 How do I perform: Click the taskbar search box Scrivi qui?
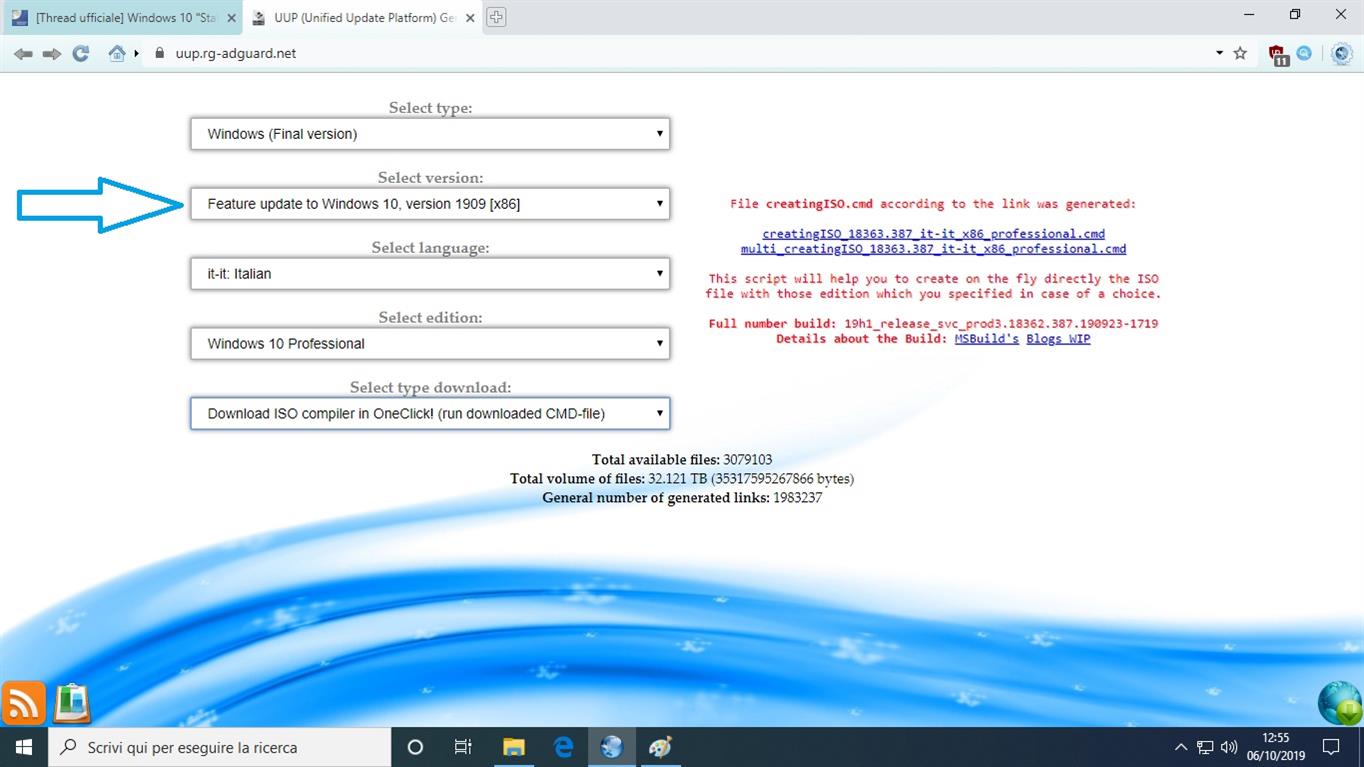(x=220, y=747)
